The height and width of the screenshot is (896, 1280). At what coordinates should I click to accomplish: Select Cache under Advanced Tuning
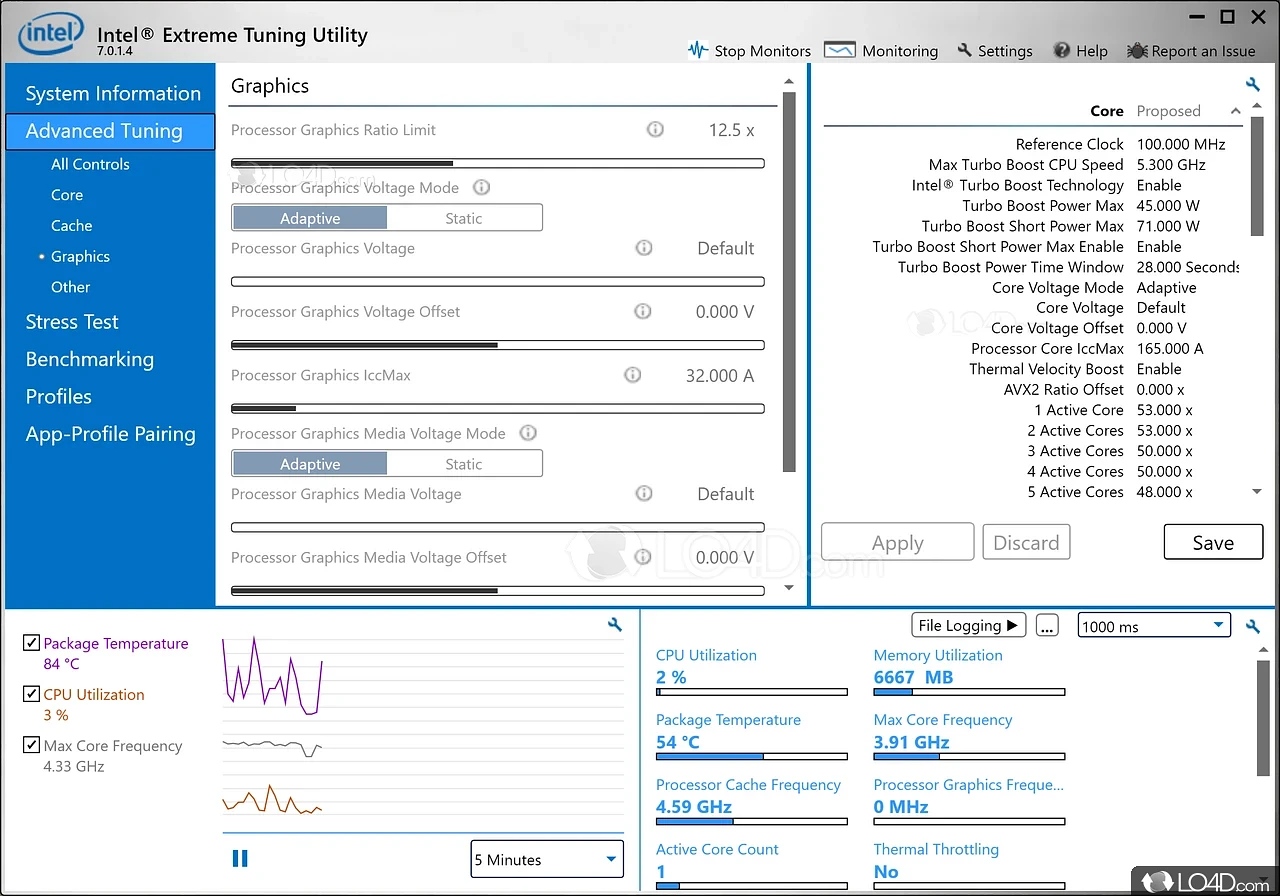(71, 226)
